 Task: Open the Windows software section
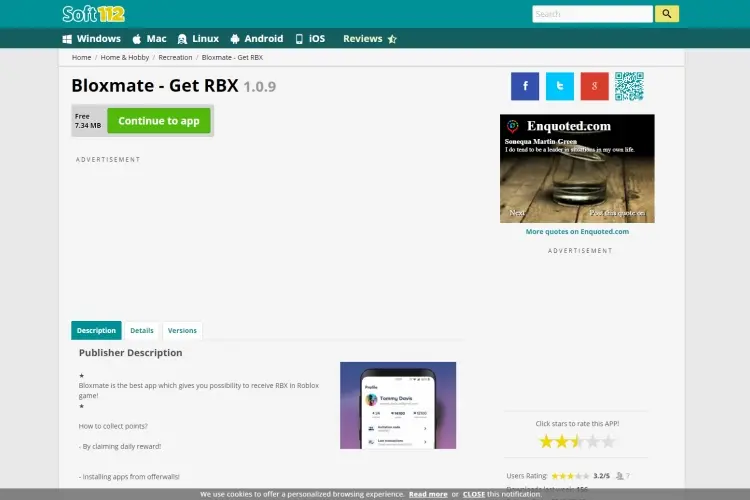click(x=91, y=39)
